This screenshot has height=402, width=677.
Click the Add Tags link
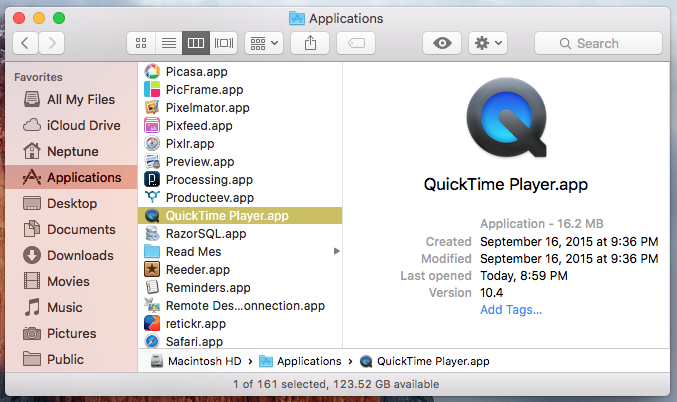511,310
